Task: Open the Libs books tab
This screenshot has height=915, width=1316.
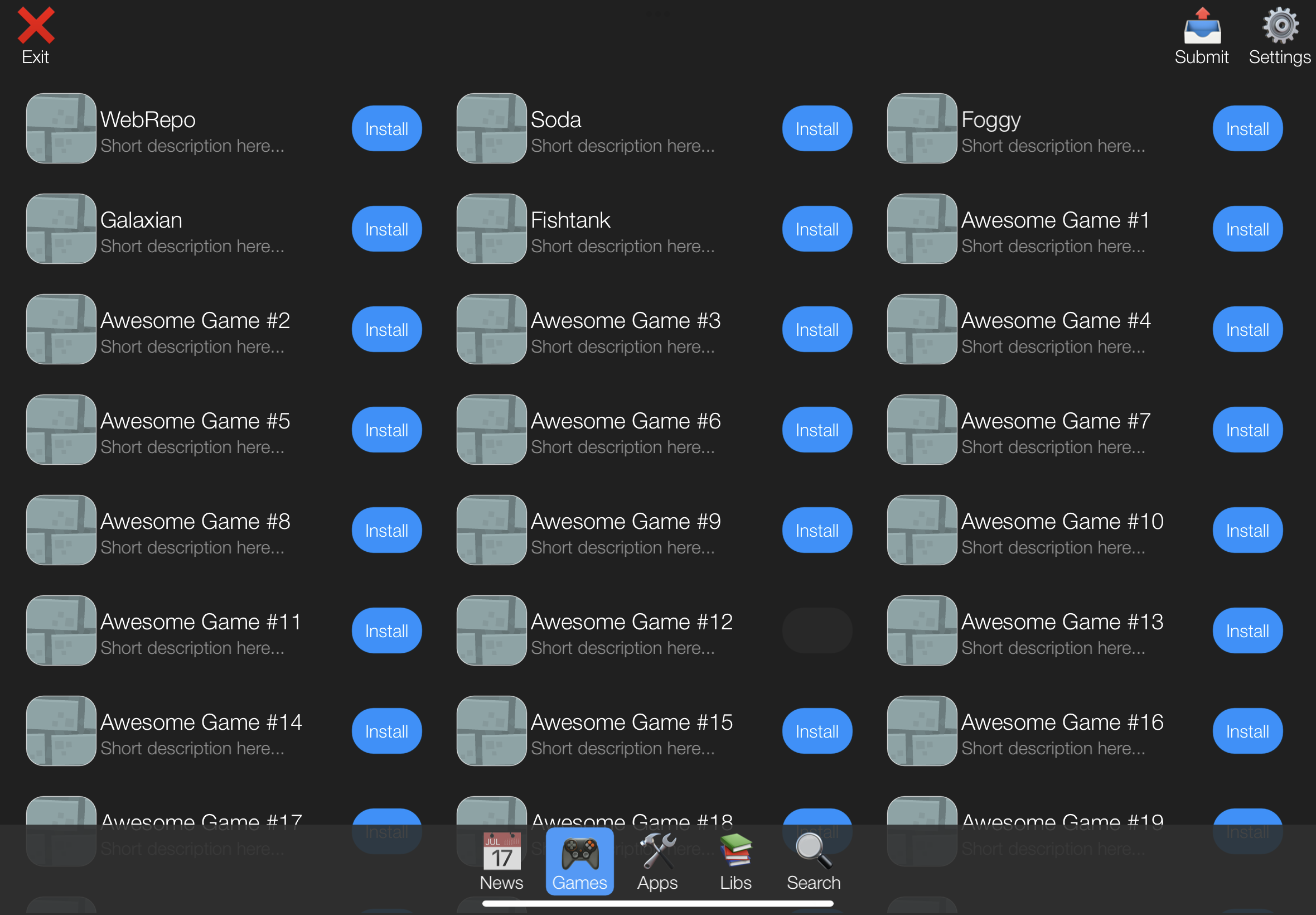Action: pyautogui.click(x=735, y=861)
